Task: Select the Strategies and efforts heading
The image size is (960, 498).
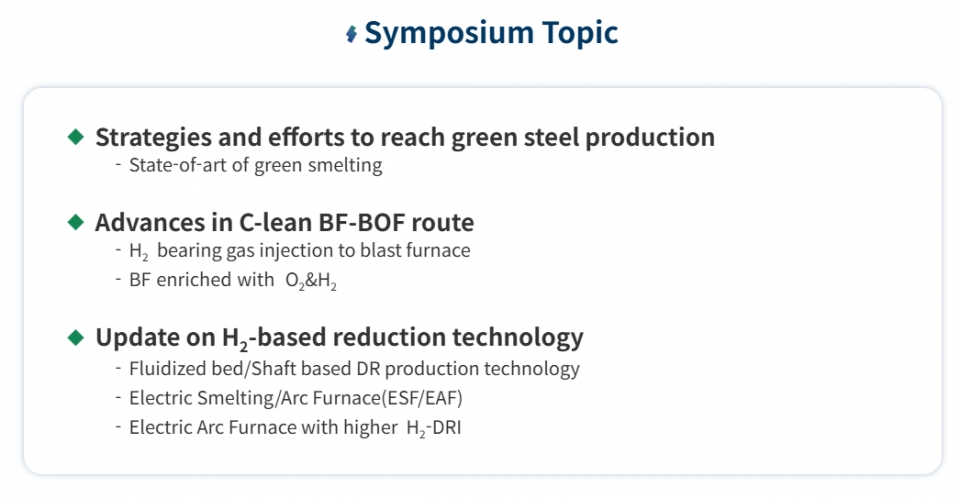Action: pos(405,137)
